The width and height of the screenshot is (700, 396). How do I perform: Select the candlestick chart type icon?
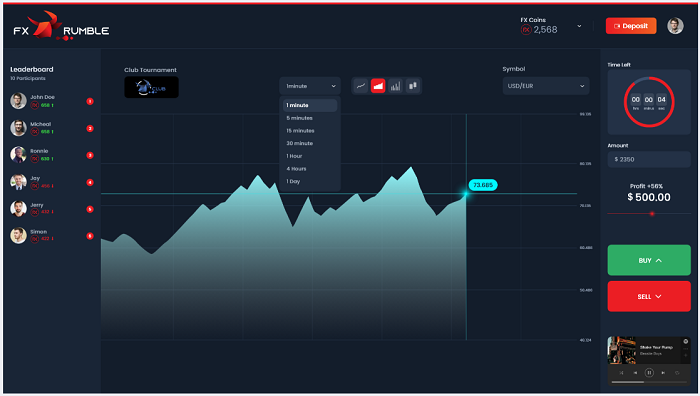pos(412,86)
